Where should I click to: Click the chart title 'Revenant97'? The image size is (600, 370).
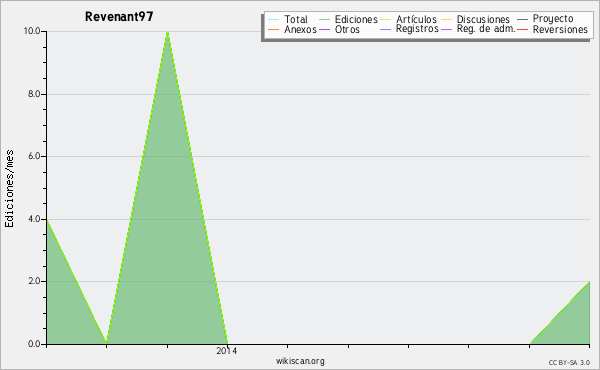119,16
